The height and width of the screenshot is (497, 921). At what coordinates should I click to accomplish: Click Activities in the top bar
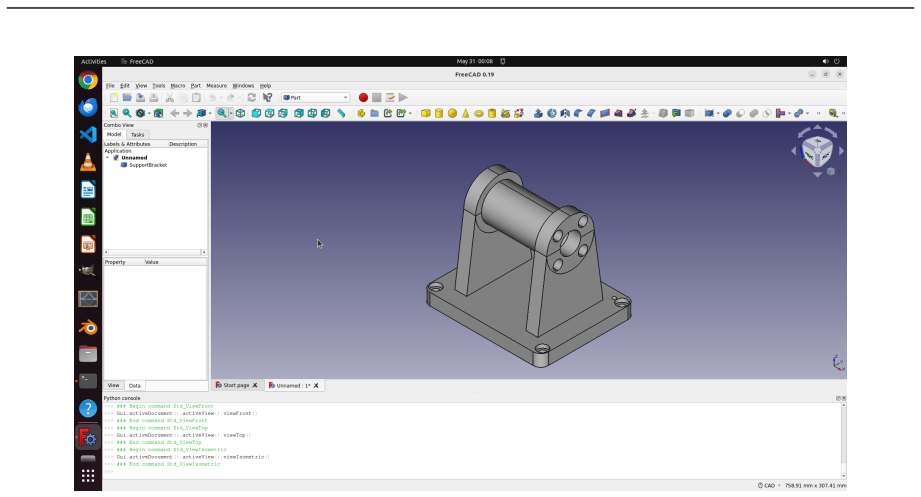93,61
